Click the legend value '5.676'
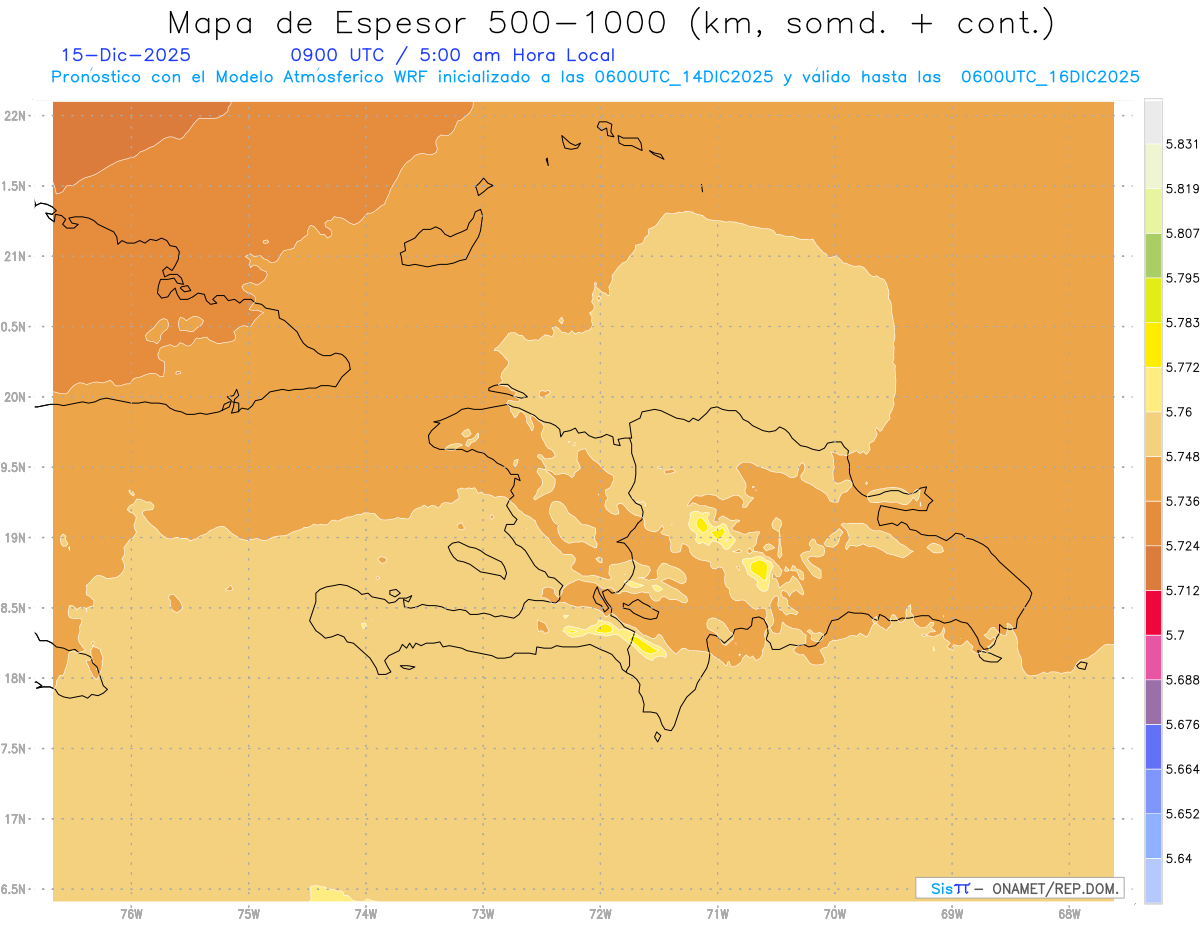Viewport: 1200px width, 927px height. (1182, 724)
